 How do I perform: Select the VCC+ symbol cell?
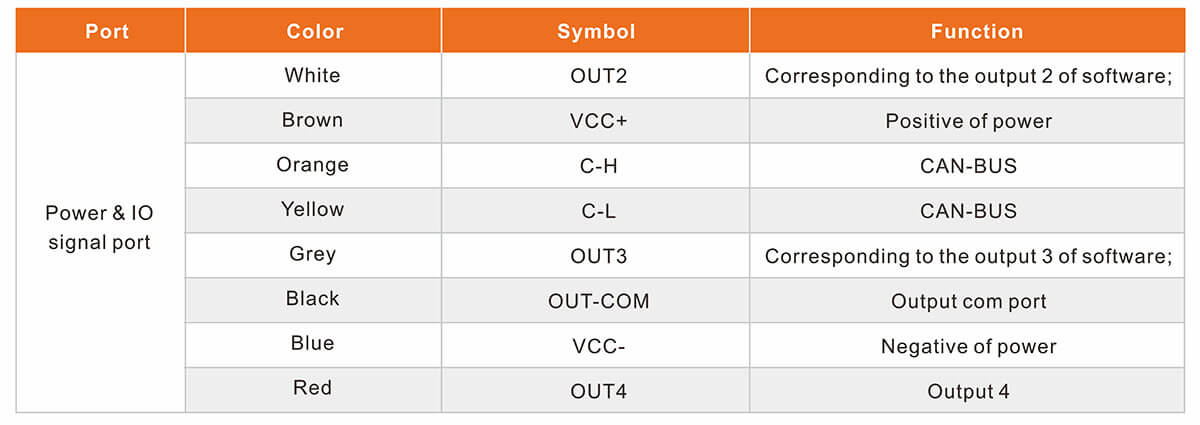598,121
